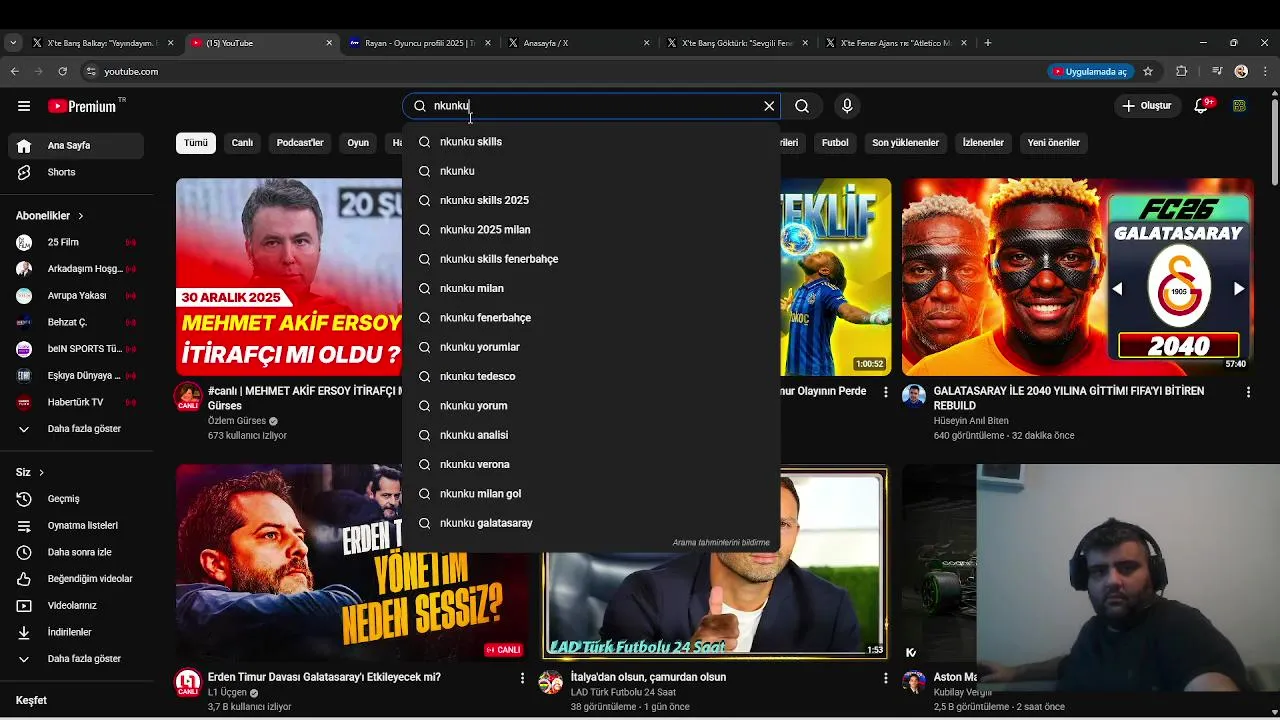Select the Yeni öneriler filter chip
Screen dimensions: 1280x720
(1054, 143)
